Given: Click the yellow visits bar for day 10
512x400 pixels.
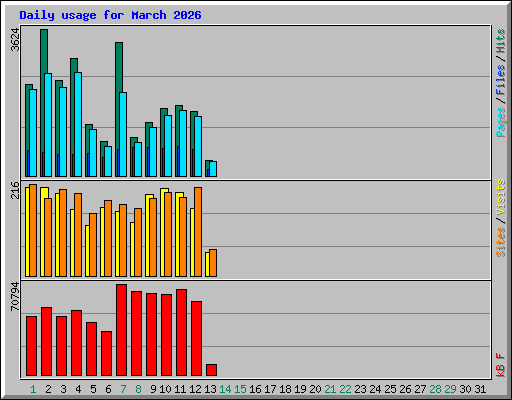Looking at the screenshot, I should [162, 232].
